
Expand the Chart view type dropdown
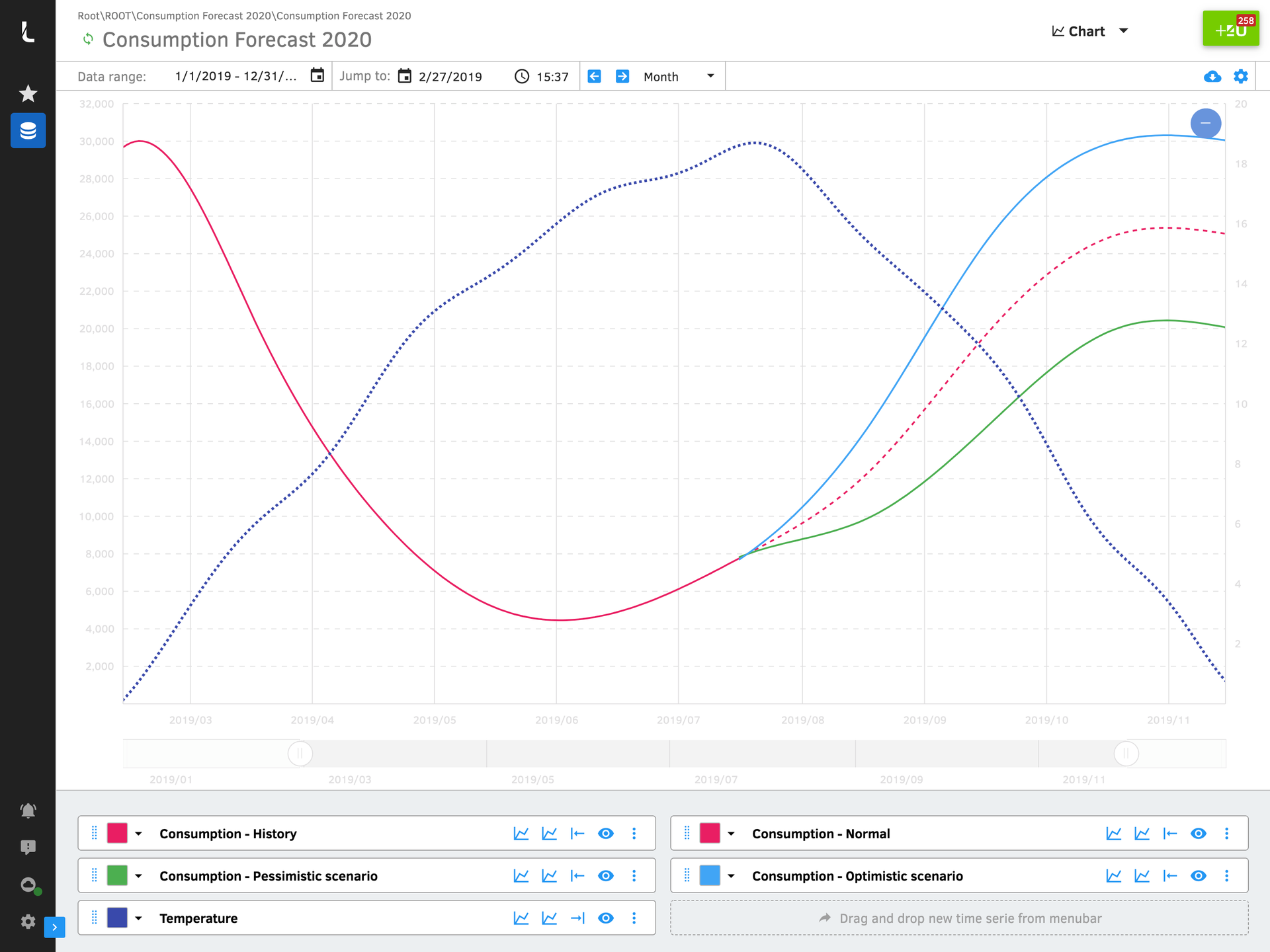pos(1089,31)
